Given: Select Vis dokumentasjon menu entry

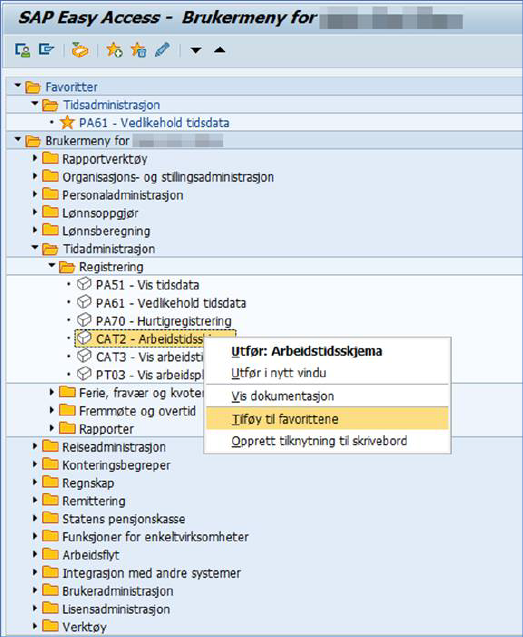Looking at the screenshot, I should pos(283,396).
